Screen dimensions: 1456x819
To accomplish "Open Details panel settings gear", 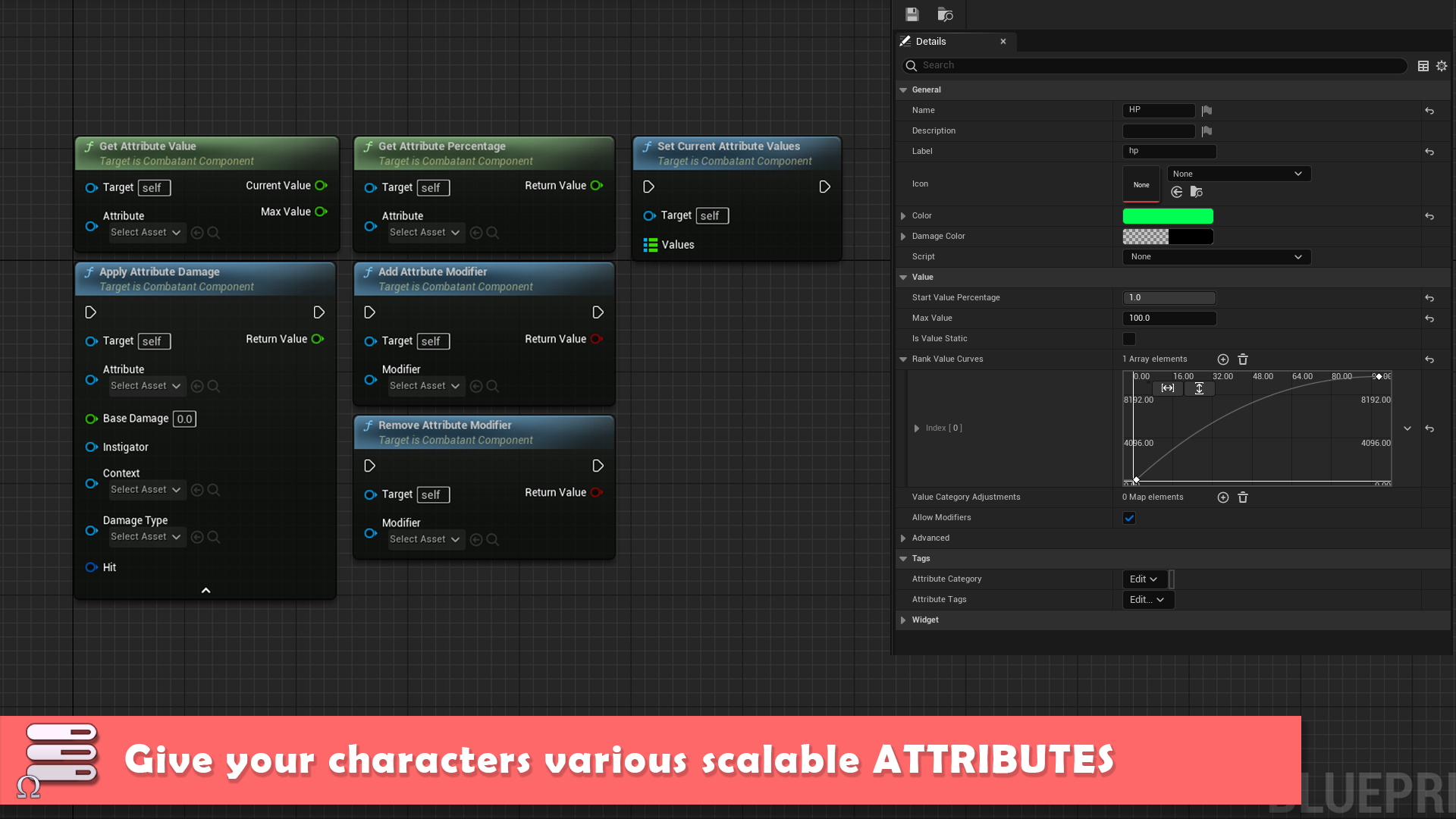I will [x=1442, y=66].
